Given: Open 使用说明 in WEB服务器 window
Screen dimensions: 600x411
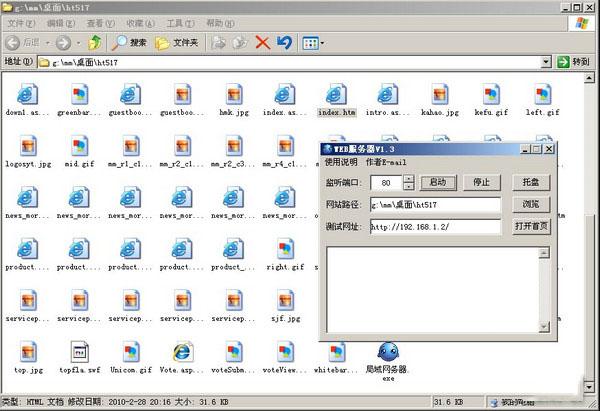Looking at the screenshot, I should tap(341, 162).
